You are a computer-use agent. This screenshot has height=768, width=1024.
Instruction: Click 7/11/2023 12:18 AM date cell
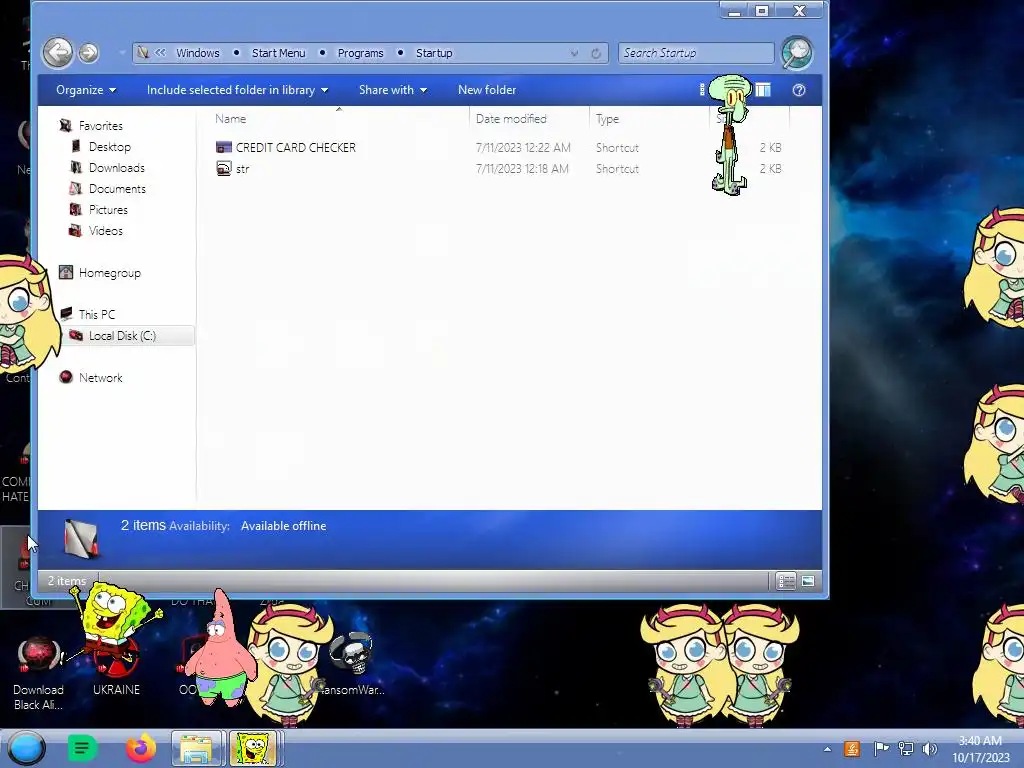(522, 168)
